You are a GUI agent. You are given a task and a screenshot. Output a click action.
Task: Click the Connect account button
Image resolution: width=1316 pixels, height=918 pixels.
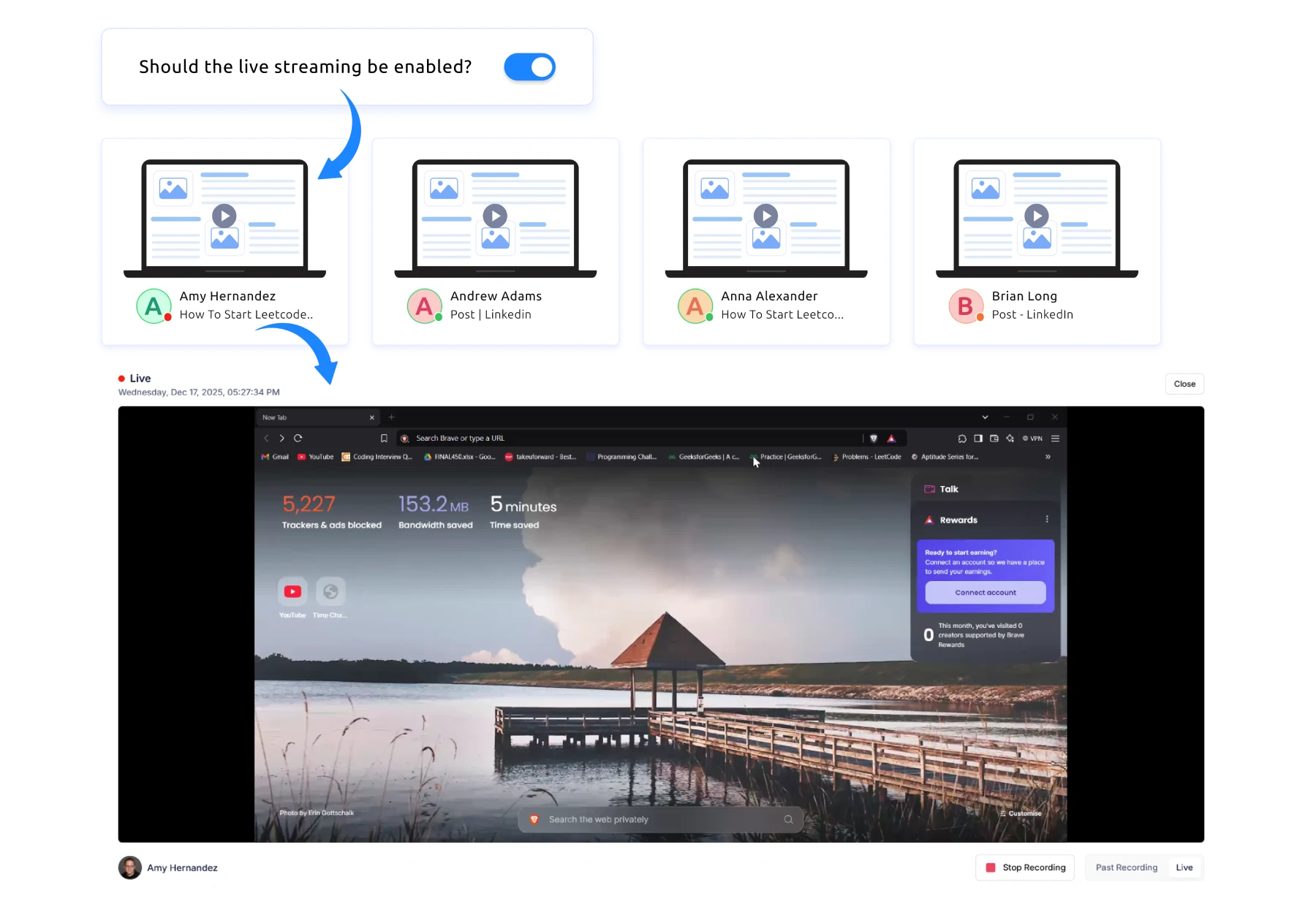click(x=985, y=593)
